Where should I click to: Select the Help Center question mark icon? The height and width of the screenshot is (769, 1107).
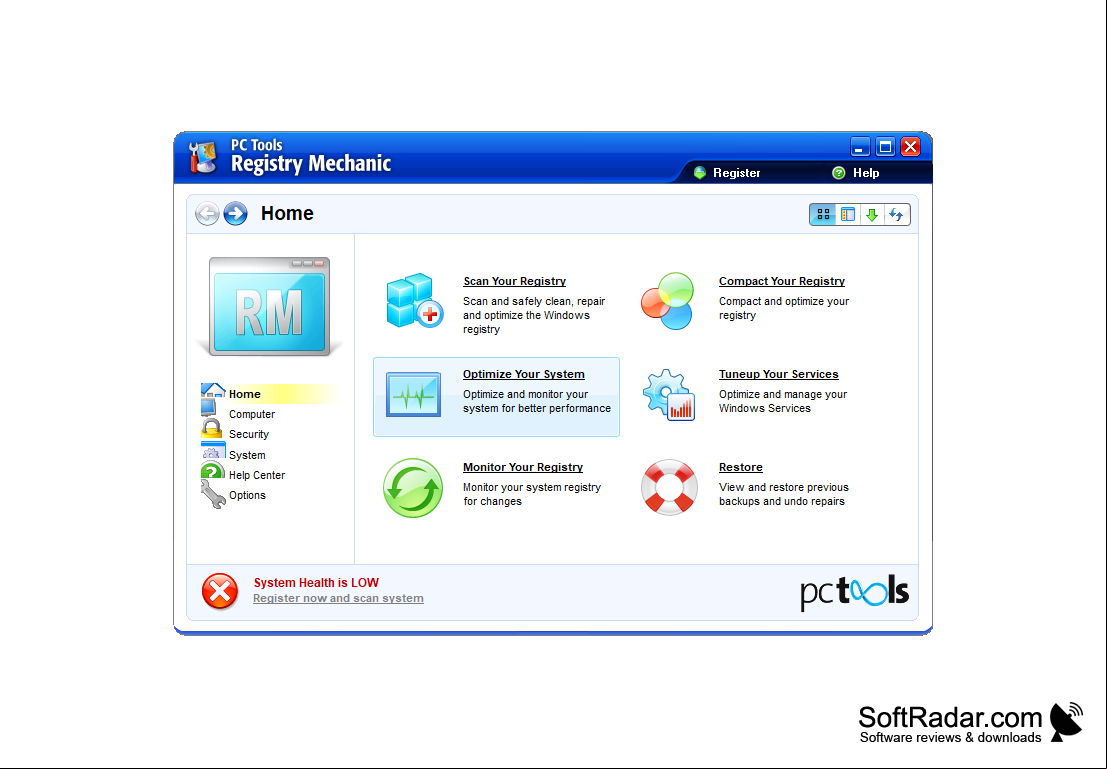click(x=213, y=470)
